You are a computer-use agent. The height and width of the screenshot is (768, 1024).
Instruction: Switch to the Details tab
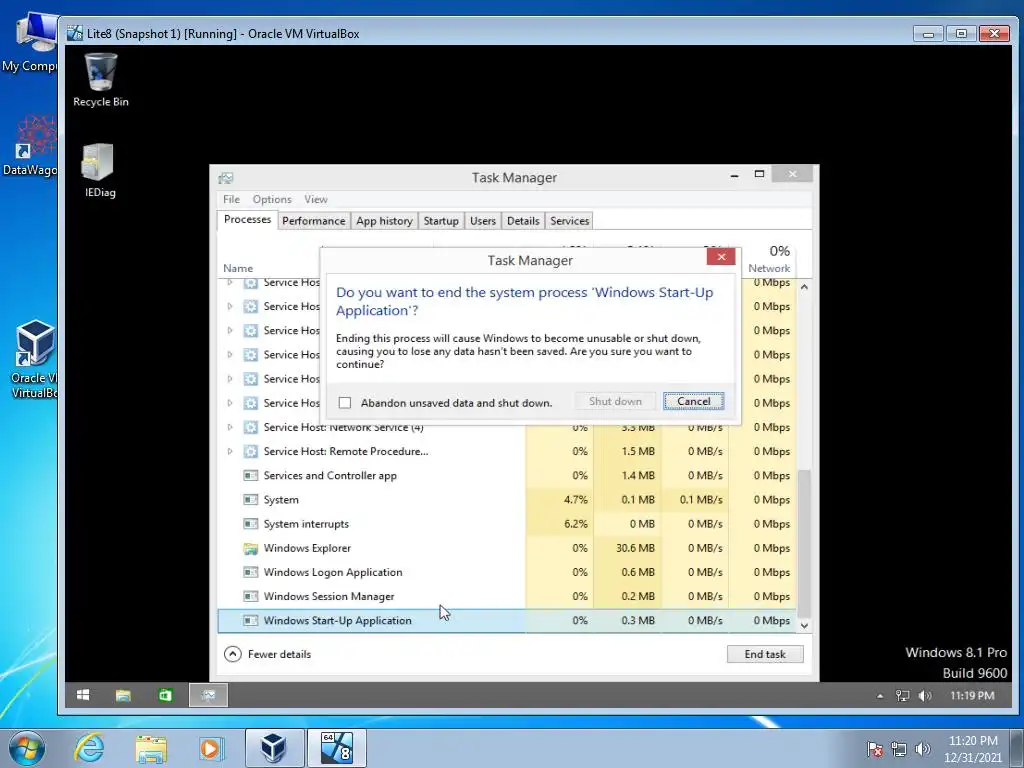tap(523, 221)
